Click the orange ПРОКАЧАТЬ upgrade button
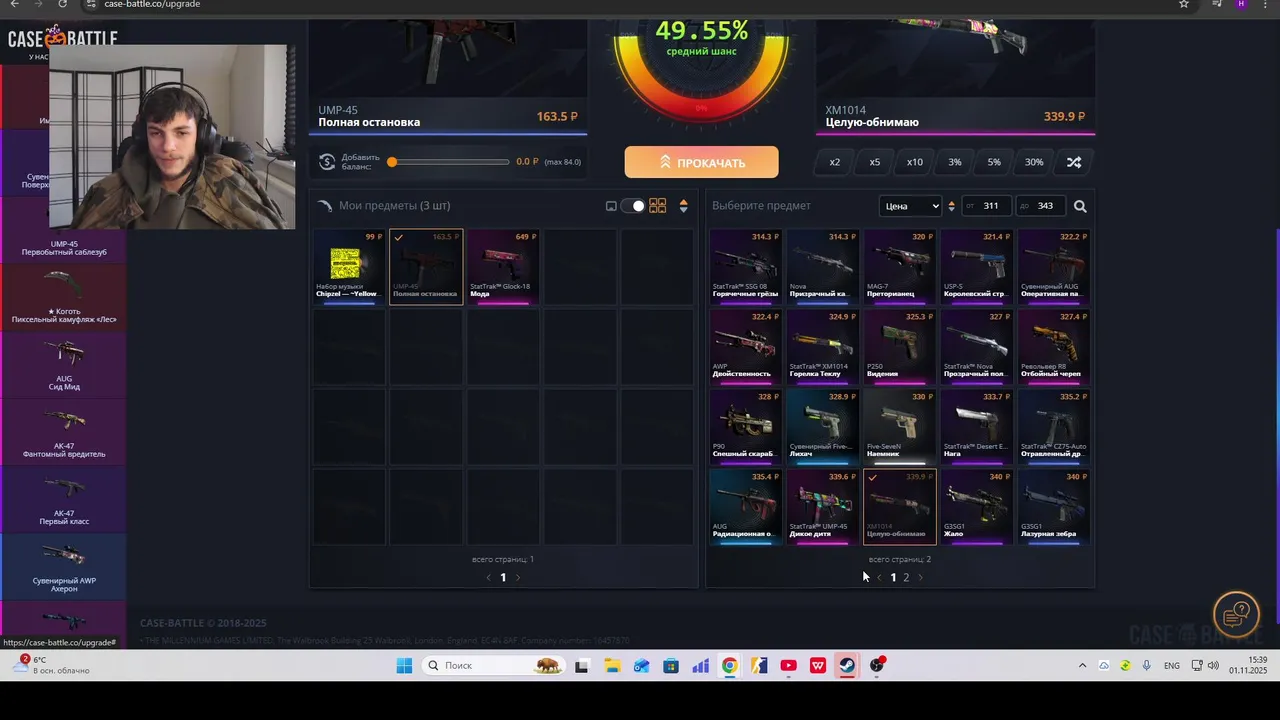The width and height of the screenshot is (1280, 720). click(701, 162)
